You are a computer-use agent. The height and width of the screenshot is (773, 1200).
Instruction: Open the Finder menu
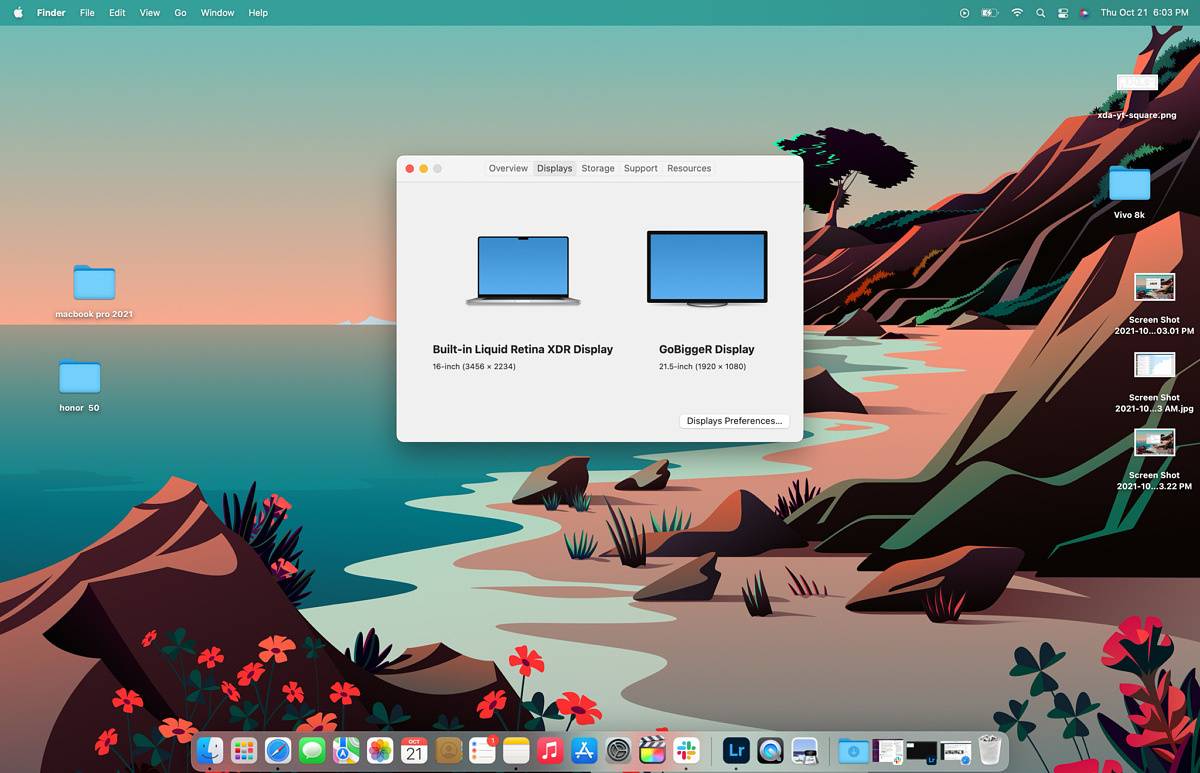point(51,13)
